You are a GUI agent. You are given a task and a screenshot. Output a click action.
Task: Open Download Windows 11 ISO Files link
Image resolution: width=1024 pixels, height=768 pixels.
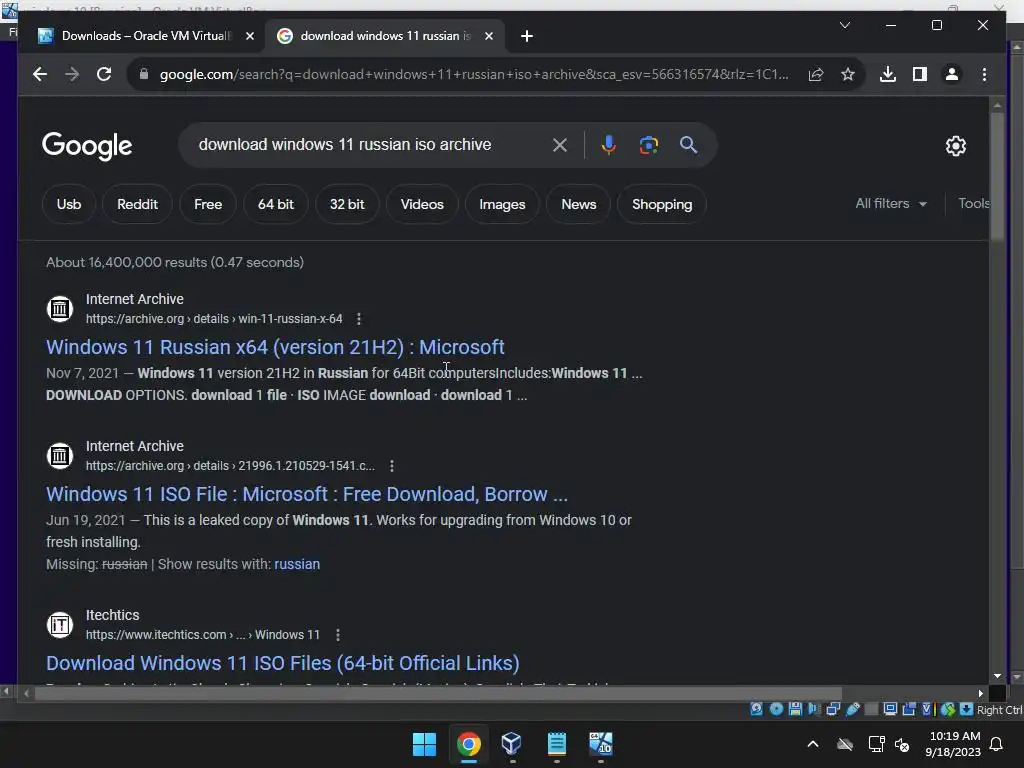(283, 664)
